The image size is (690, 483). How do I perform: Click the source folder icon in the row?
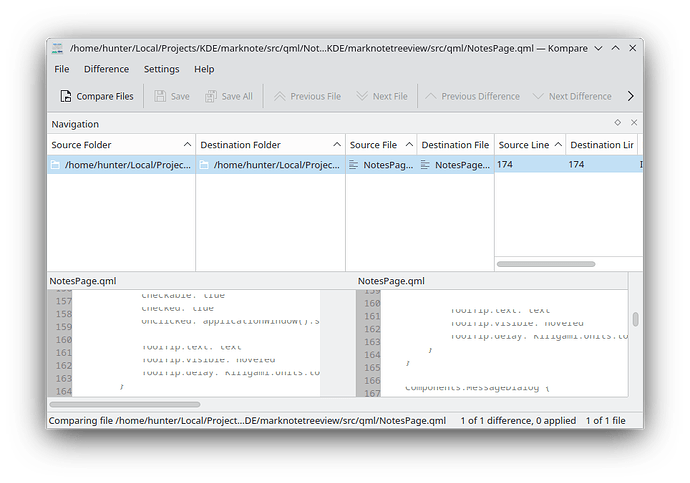click(55, 165)
